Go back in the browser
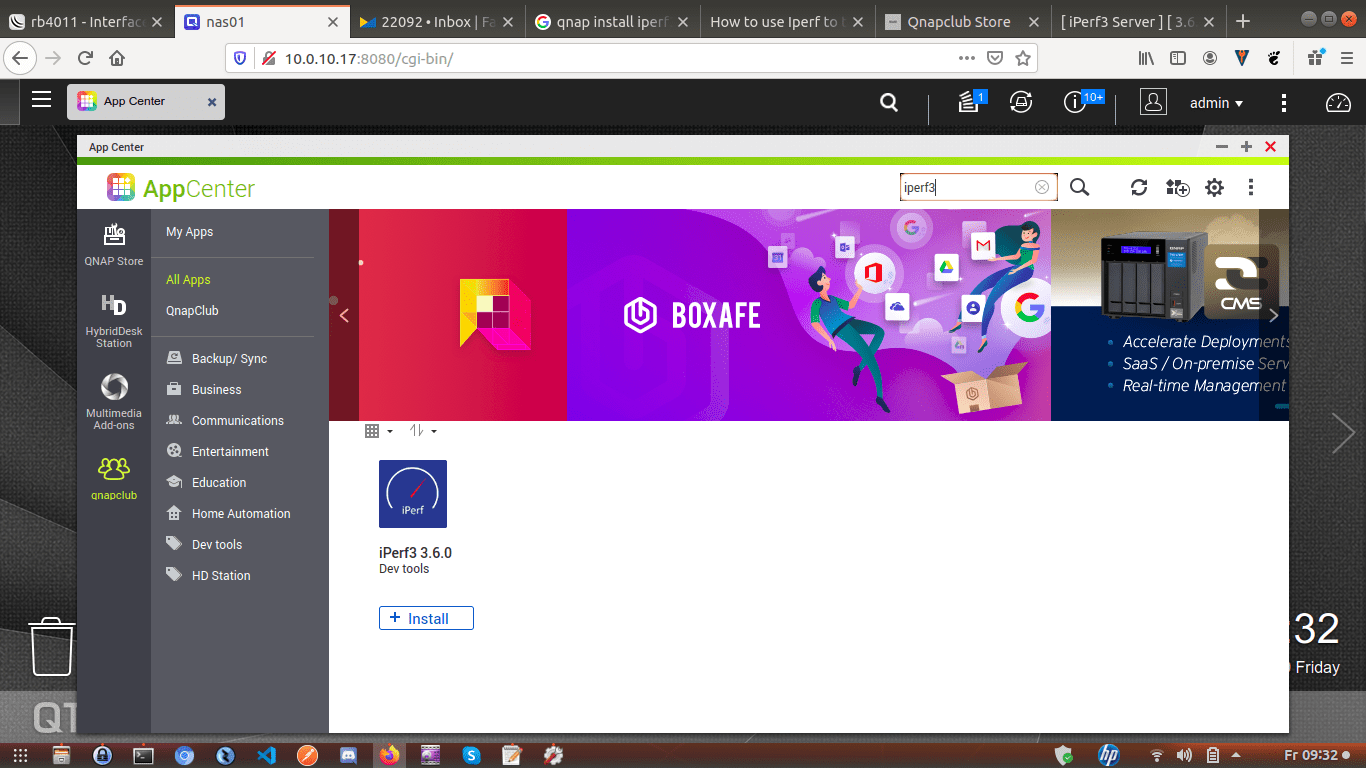The height and width of the screenshot is (768, 1366). 20,58
